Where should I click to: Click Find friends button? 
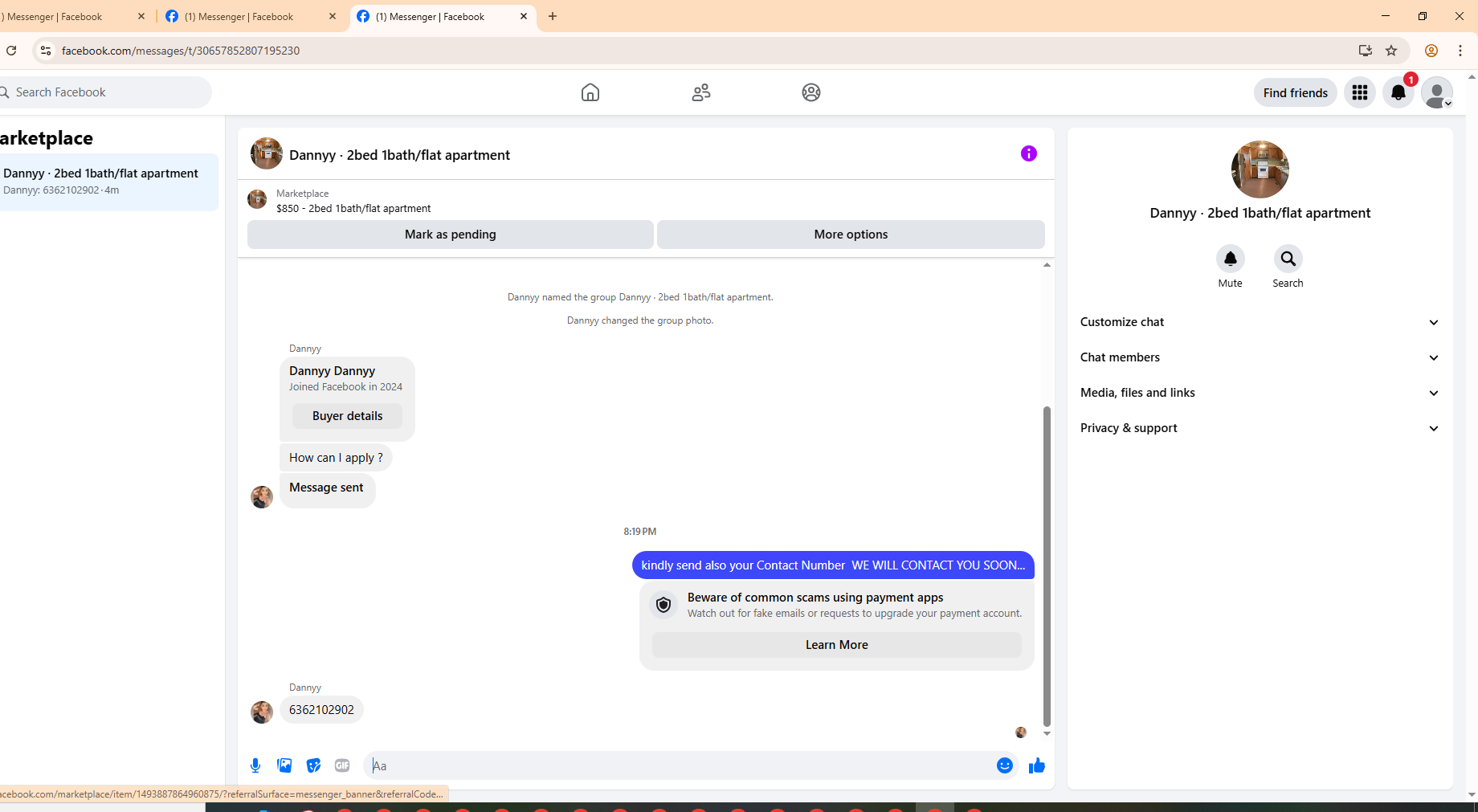[x=1296, y=92]
